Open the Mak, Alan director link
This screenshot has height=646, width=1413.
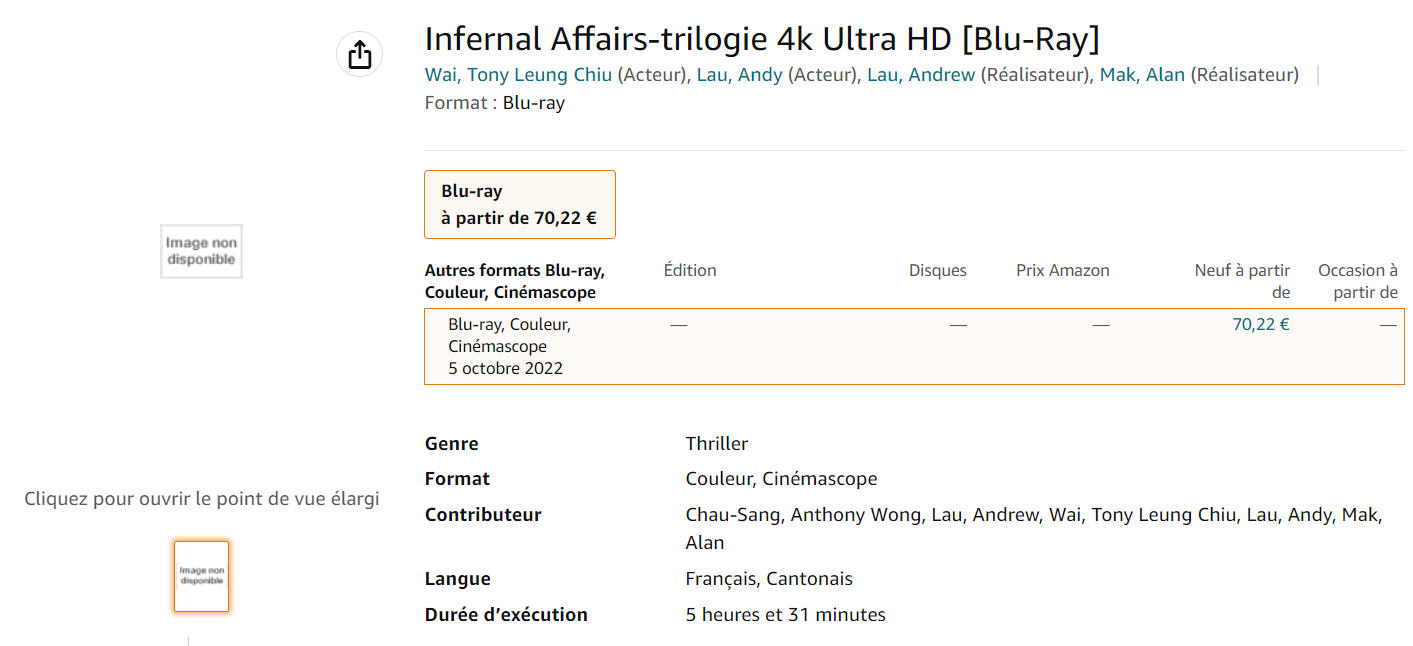pyautogui.click(x=1142, y=75)
